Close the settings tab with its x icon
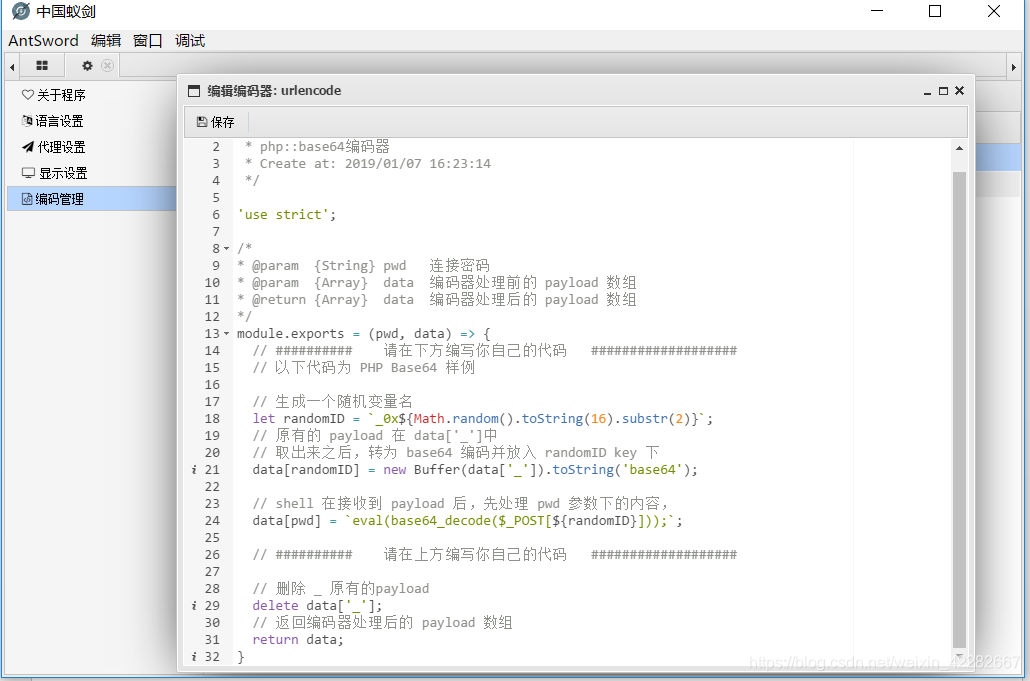This screenshot has width=1030, height=681. pos(107,66)
